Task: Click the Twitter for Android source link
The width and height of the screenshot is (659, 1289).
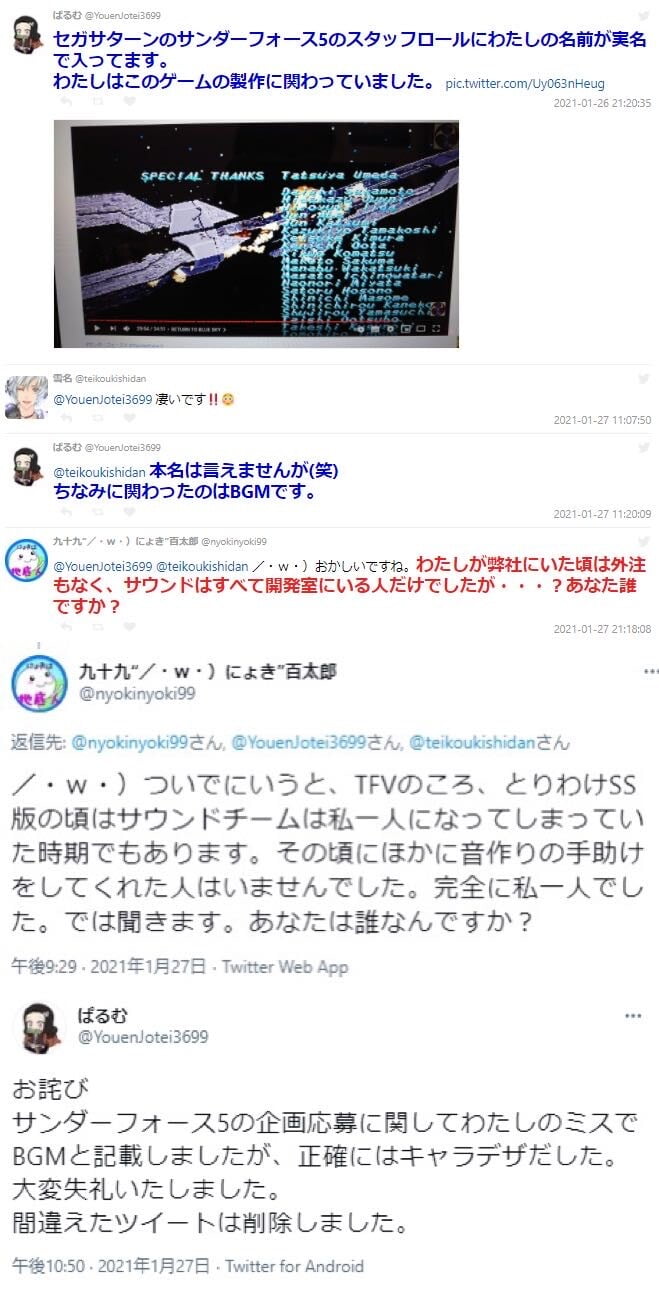Action: coord(294,1266)
